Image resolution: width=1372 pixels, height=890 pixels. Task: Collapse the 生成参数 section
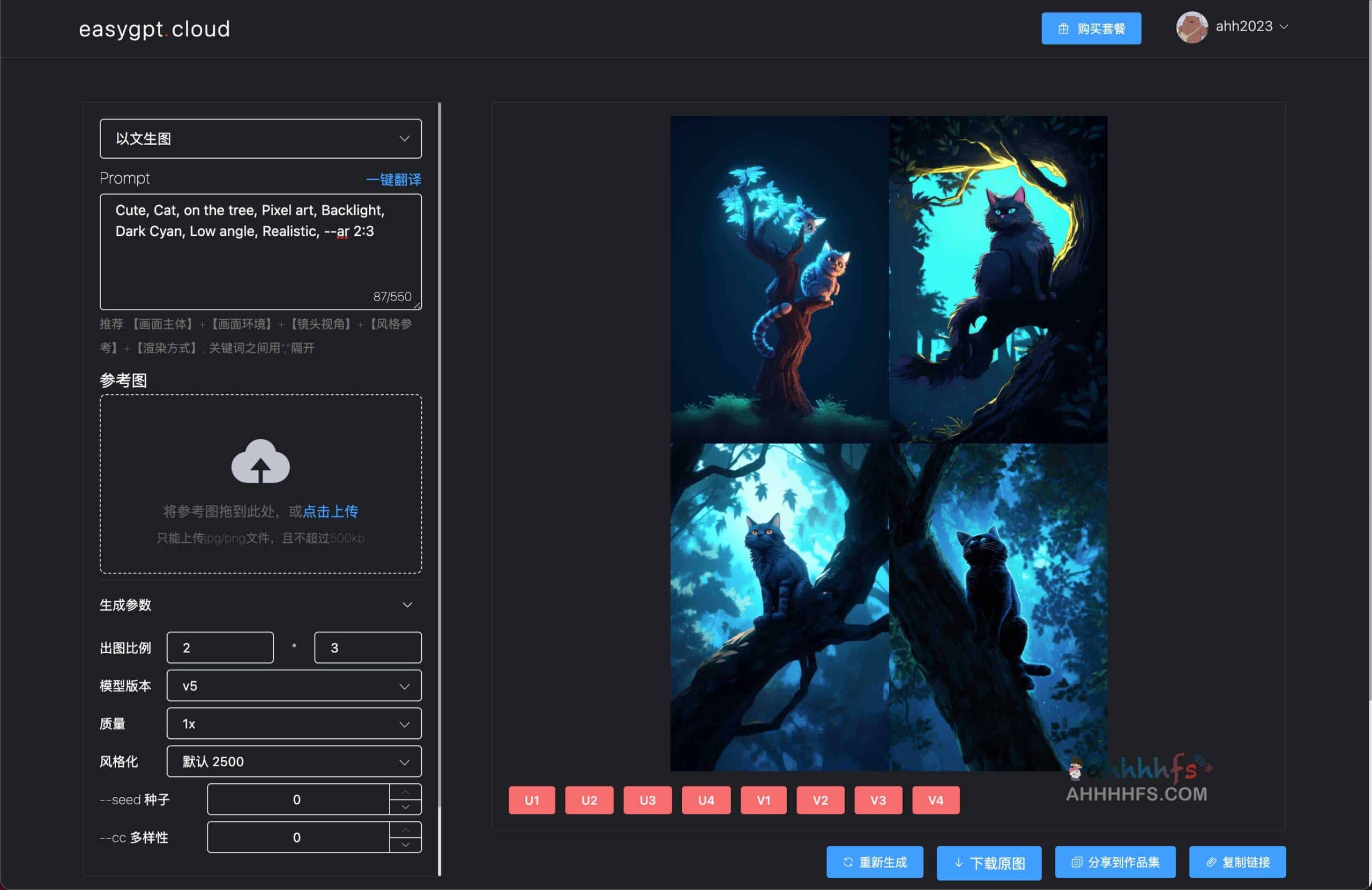pyautogui.click(x=407, y=604)
